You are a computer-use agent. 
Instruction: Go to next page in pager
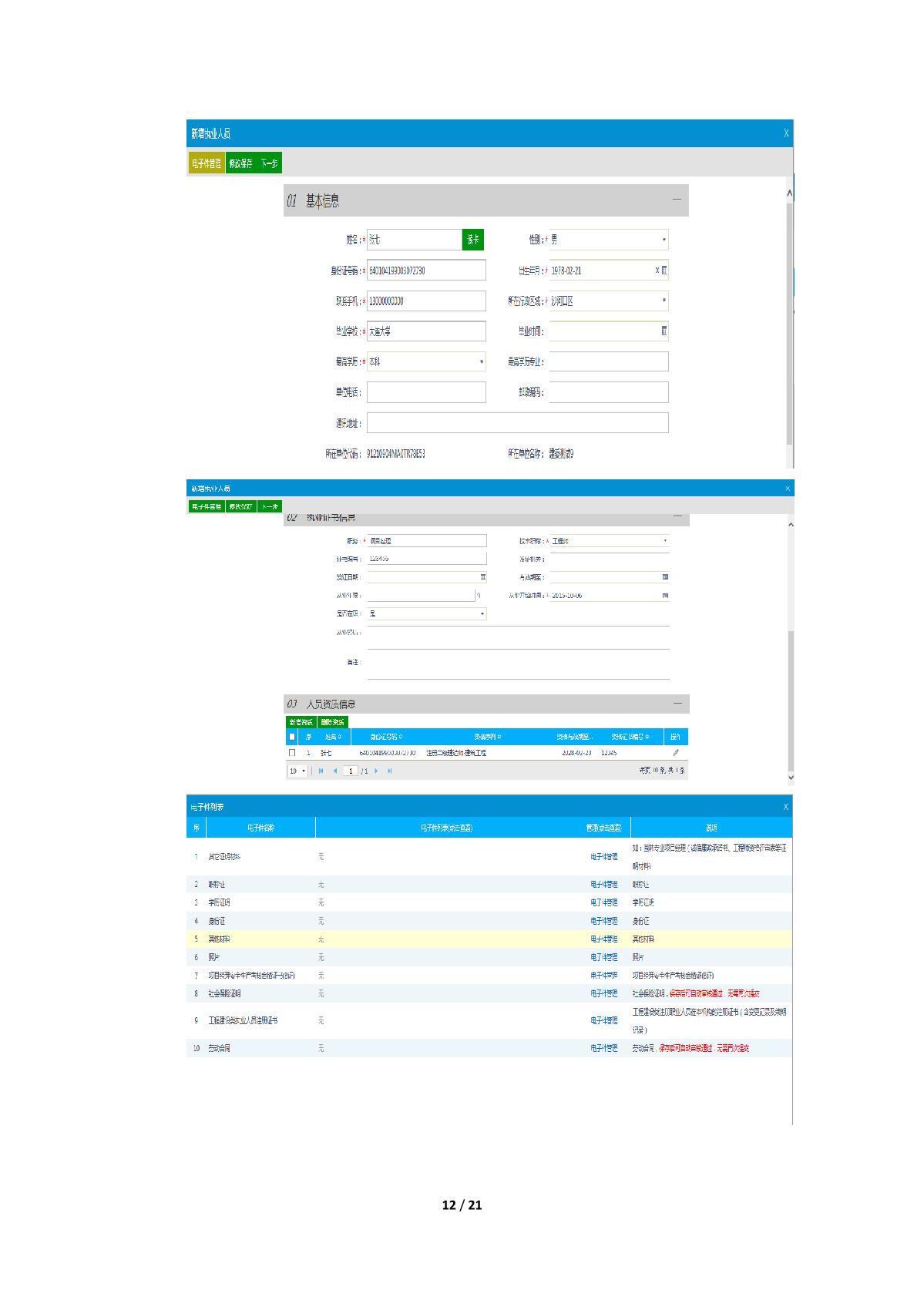point(376,771)
